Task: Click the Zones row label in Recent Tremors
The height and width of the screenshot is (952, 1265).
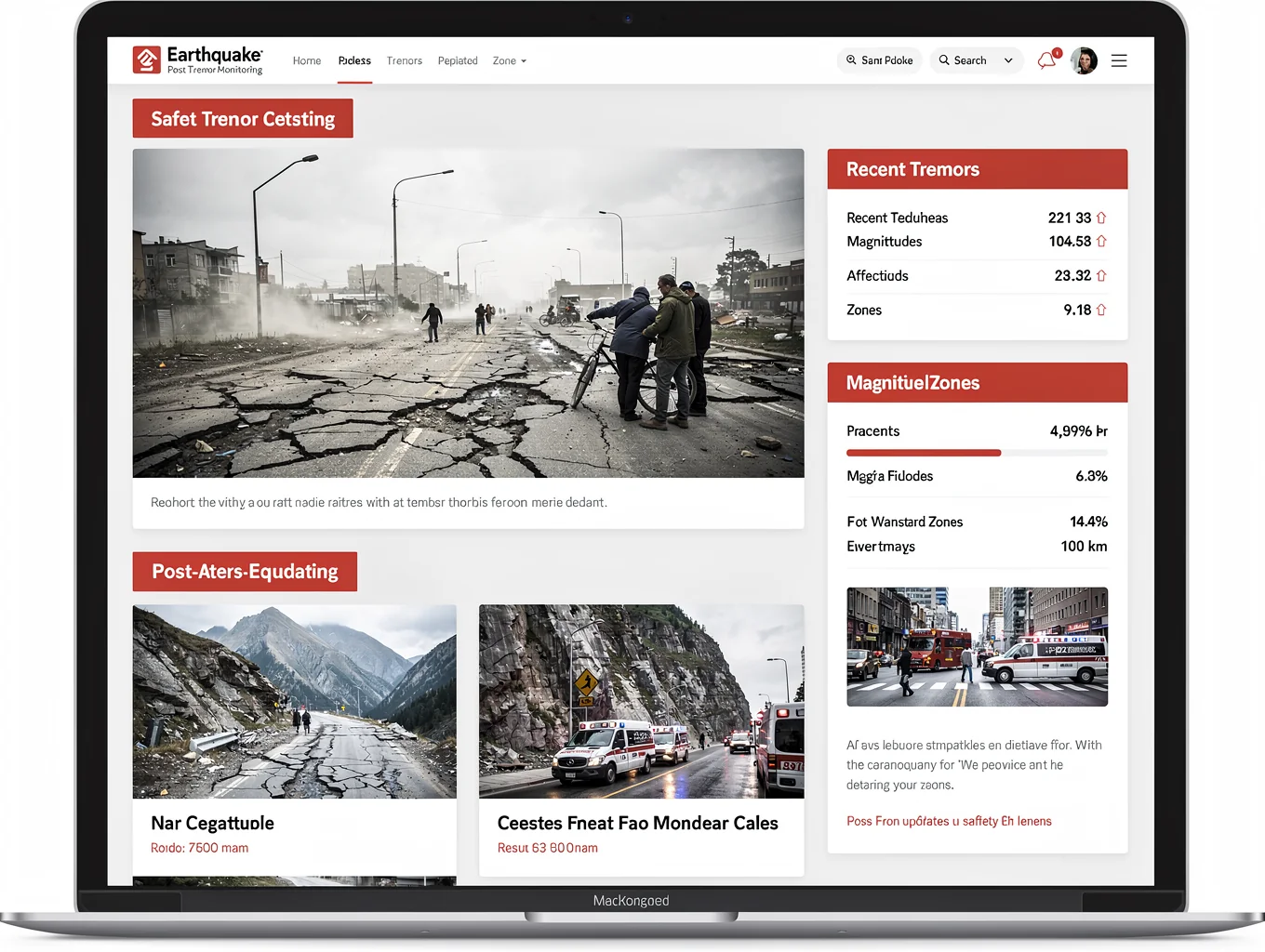Action: [x=864, y=311]
